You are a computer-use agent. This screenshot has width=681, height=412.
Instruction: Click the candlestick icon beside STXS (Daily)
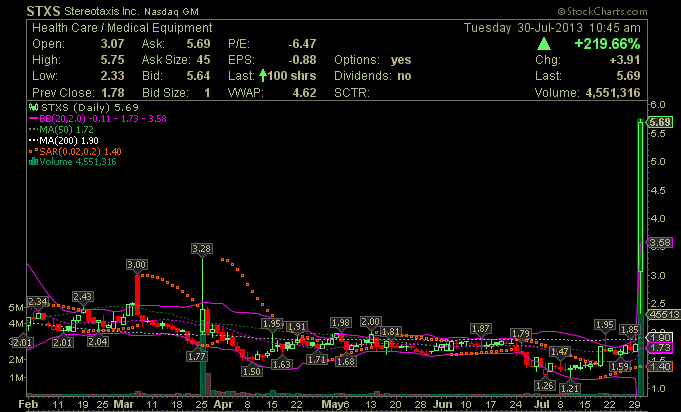point(33,107)
